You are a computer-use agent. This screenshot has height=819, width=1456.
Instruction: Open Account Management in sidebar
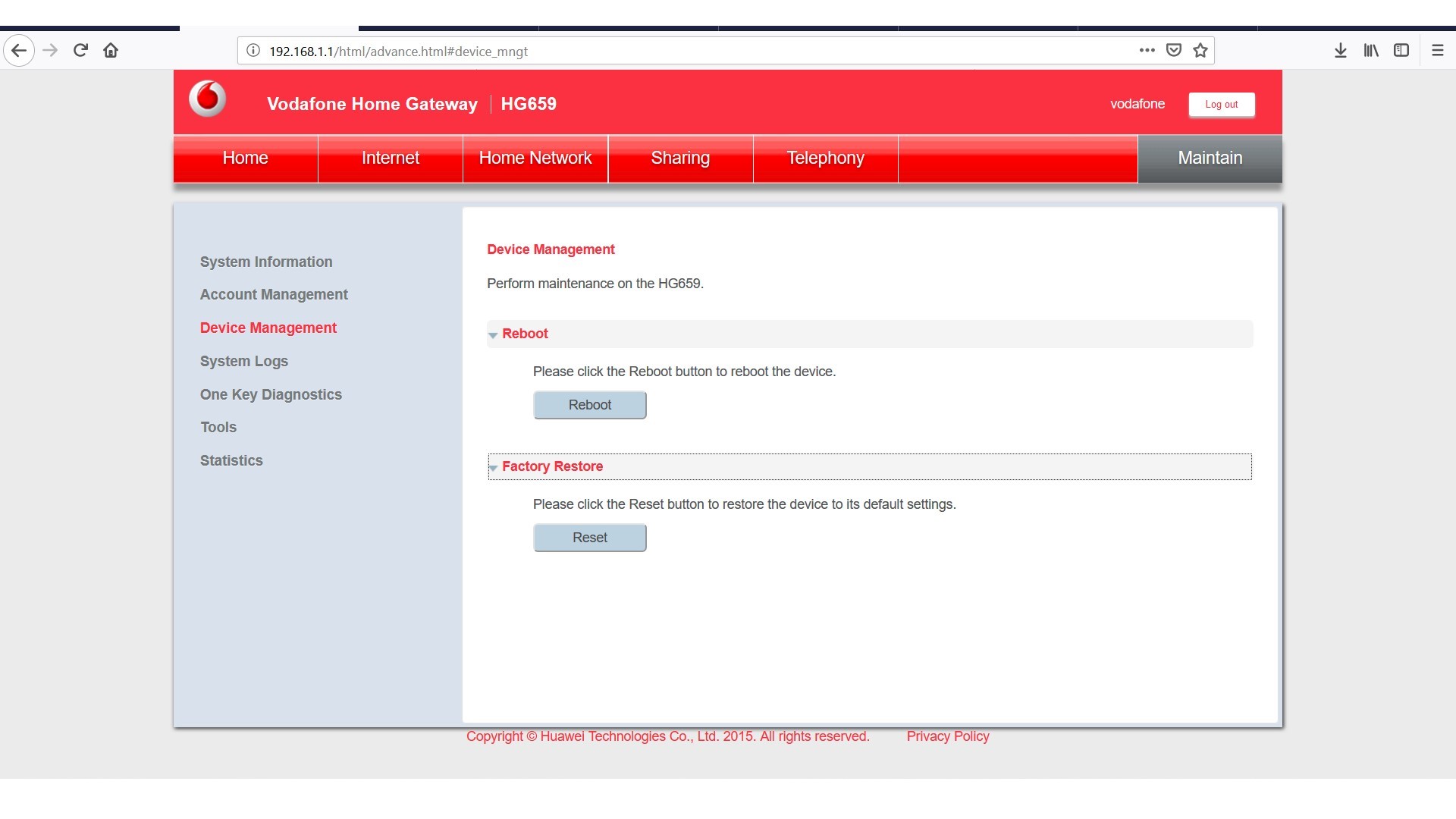[x=274, y=294]
